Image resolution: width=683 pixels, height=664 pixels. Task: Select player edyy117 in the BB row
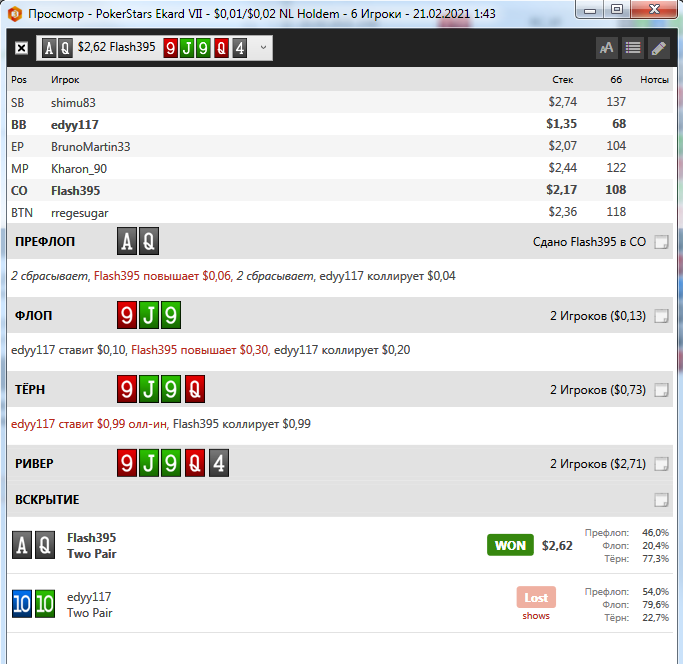coord(340,125)
